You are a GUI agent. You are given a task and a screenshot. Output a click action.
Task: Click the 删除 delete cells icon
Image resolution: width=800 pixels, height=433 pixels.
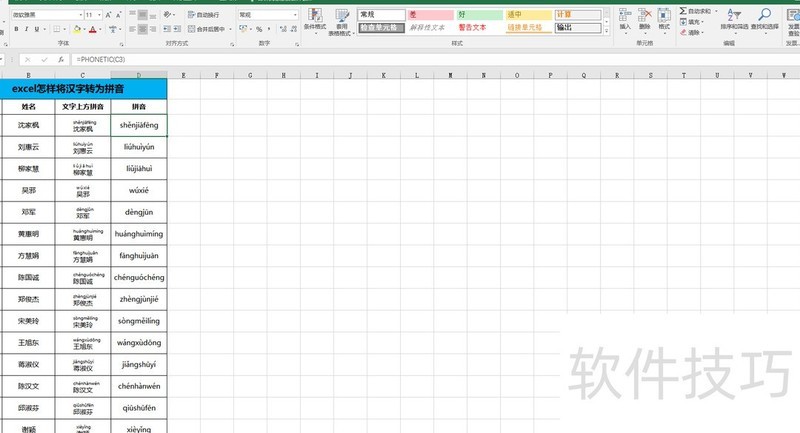click(643, 18)
